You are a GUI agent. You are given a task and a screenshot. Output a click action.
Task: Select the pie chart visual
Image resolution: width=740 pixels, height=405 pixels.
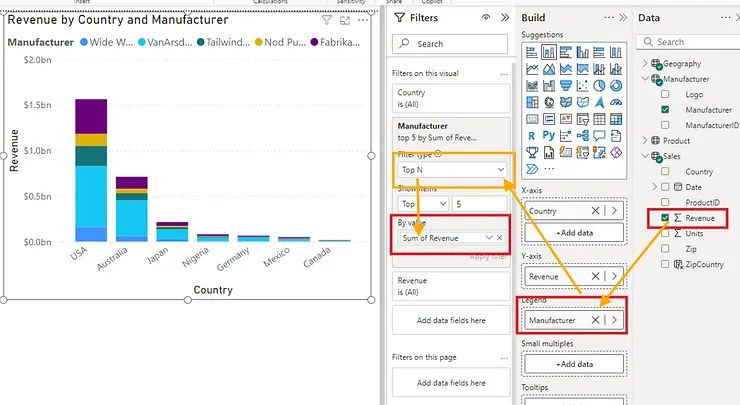599,85
